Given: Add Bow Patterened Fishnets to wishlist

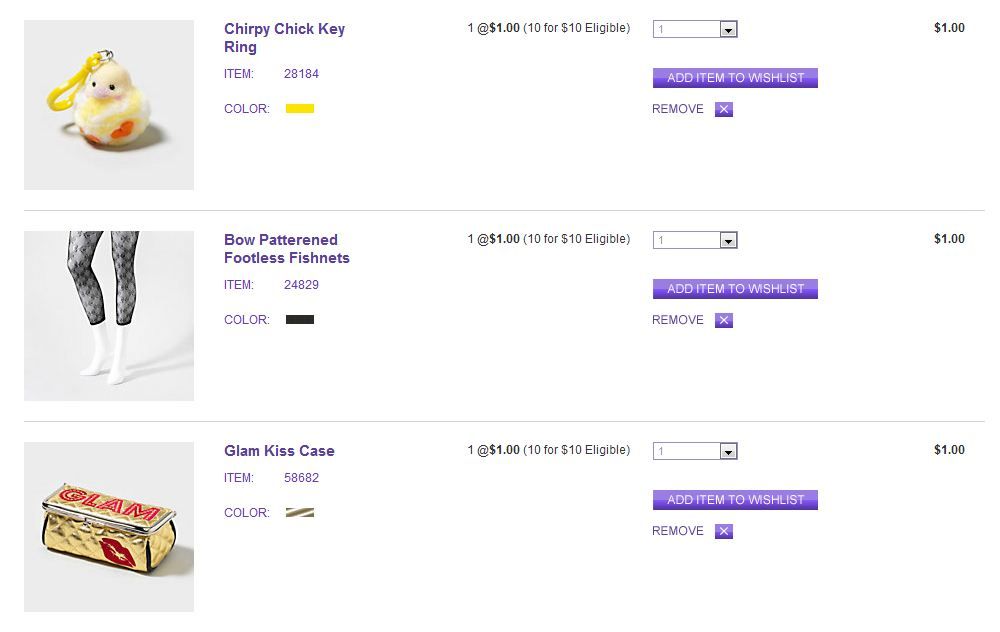Looking at the screenshot, I should 735,289.
